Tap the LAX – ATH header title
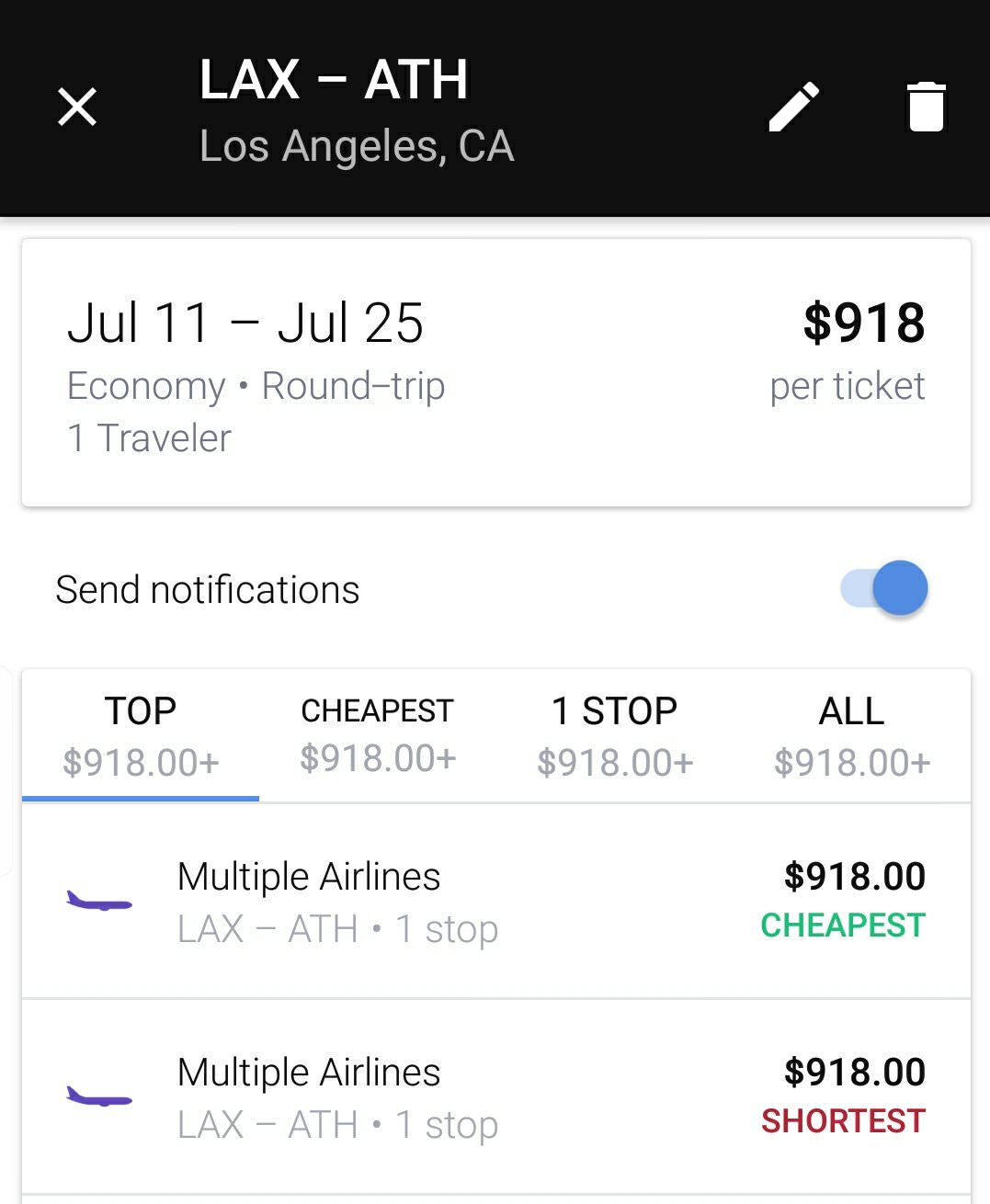990x1204 pixels. click(334, 80)
